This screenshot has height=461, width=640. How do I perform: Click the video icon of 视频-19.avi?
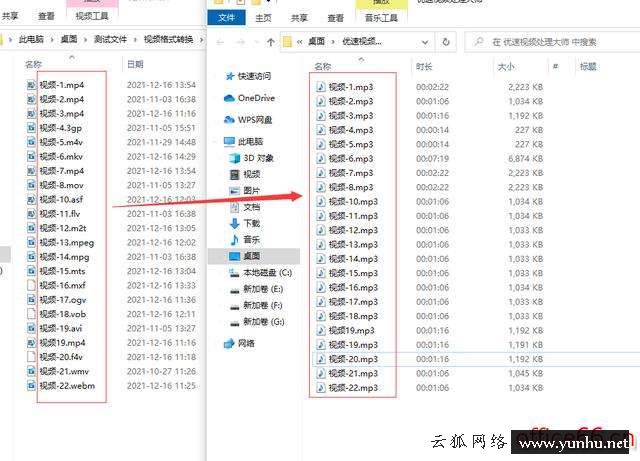(31, 328)
